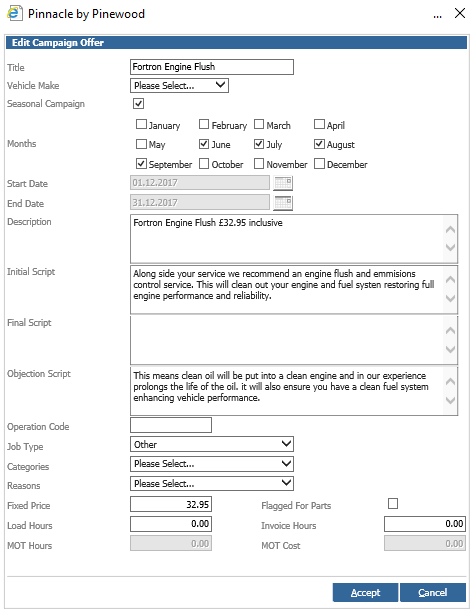
Task: Untick the August month checkbox
Action: click(319, 144)
